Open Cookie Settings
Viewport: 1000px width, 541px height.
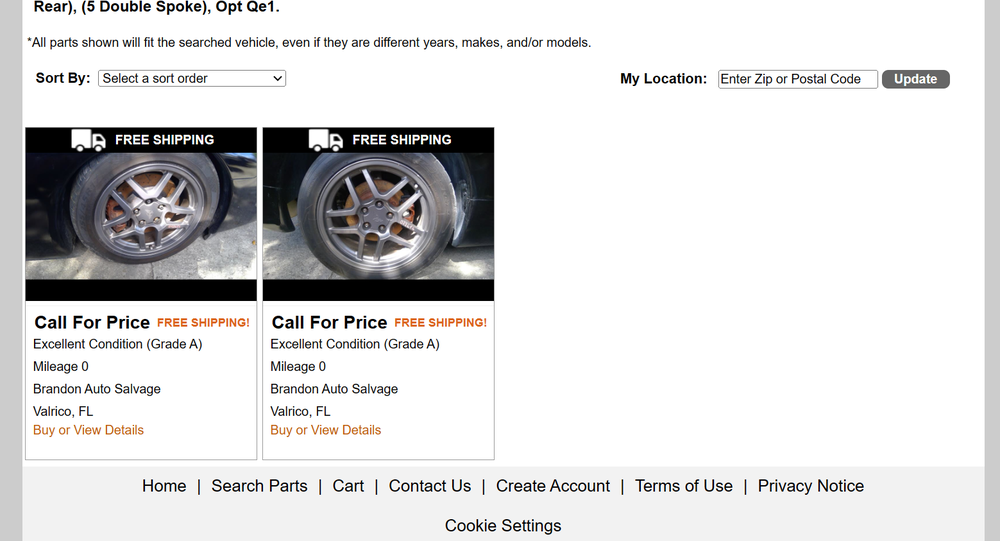[x=503, y=526]
